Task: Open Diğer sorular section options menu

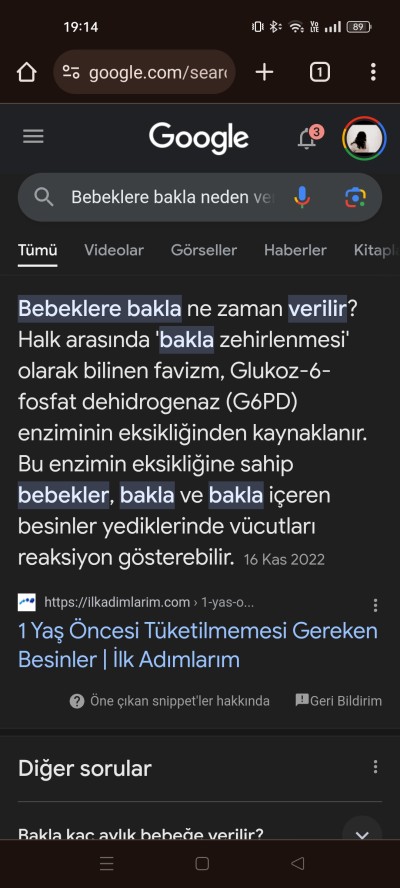Action: click(375, 767)
